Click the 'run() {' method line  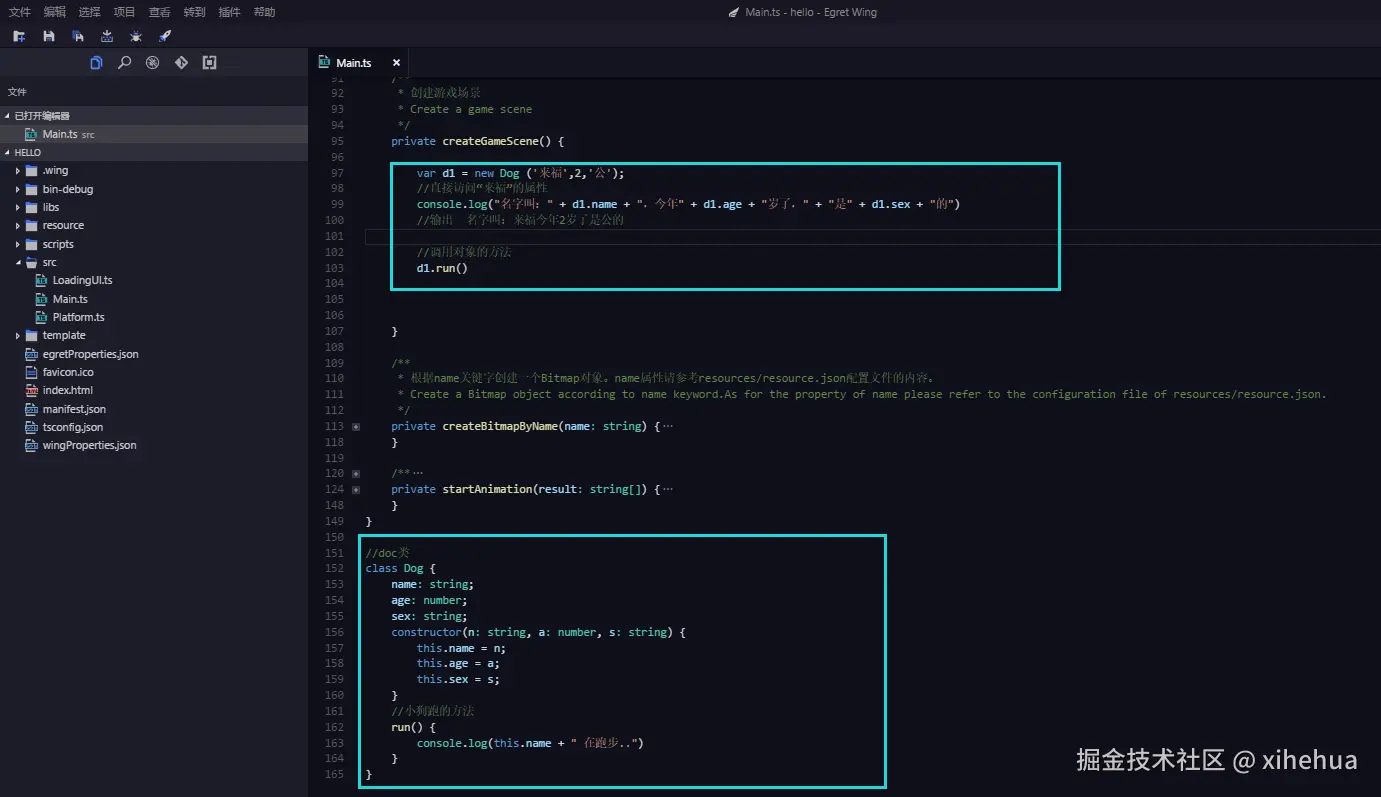[414, 727]
